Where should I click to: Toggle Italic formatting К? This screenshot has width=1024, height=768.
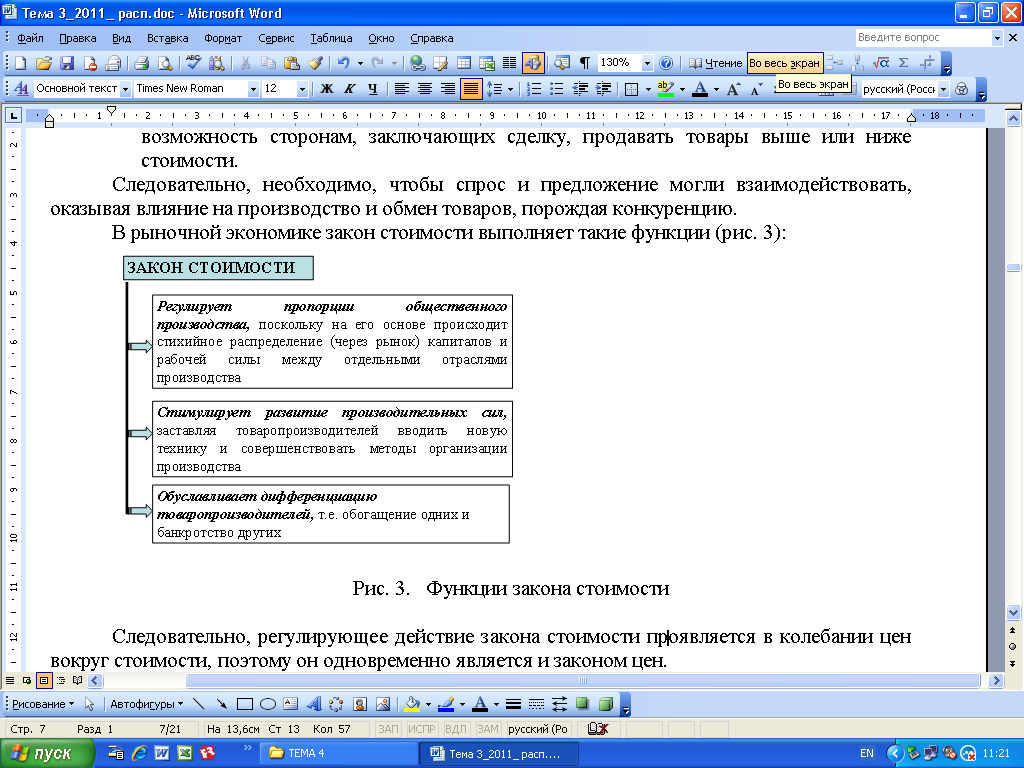349,89
